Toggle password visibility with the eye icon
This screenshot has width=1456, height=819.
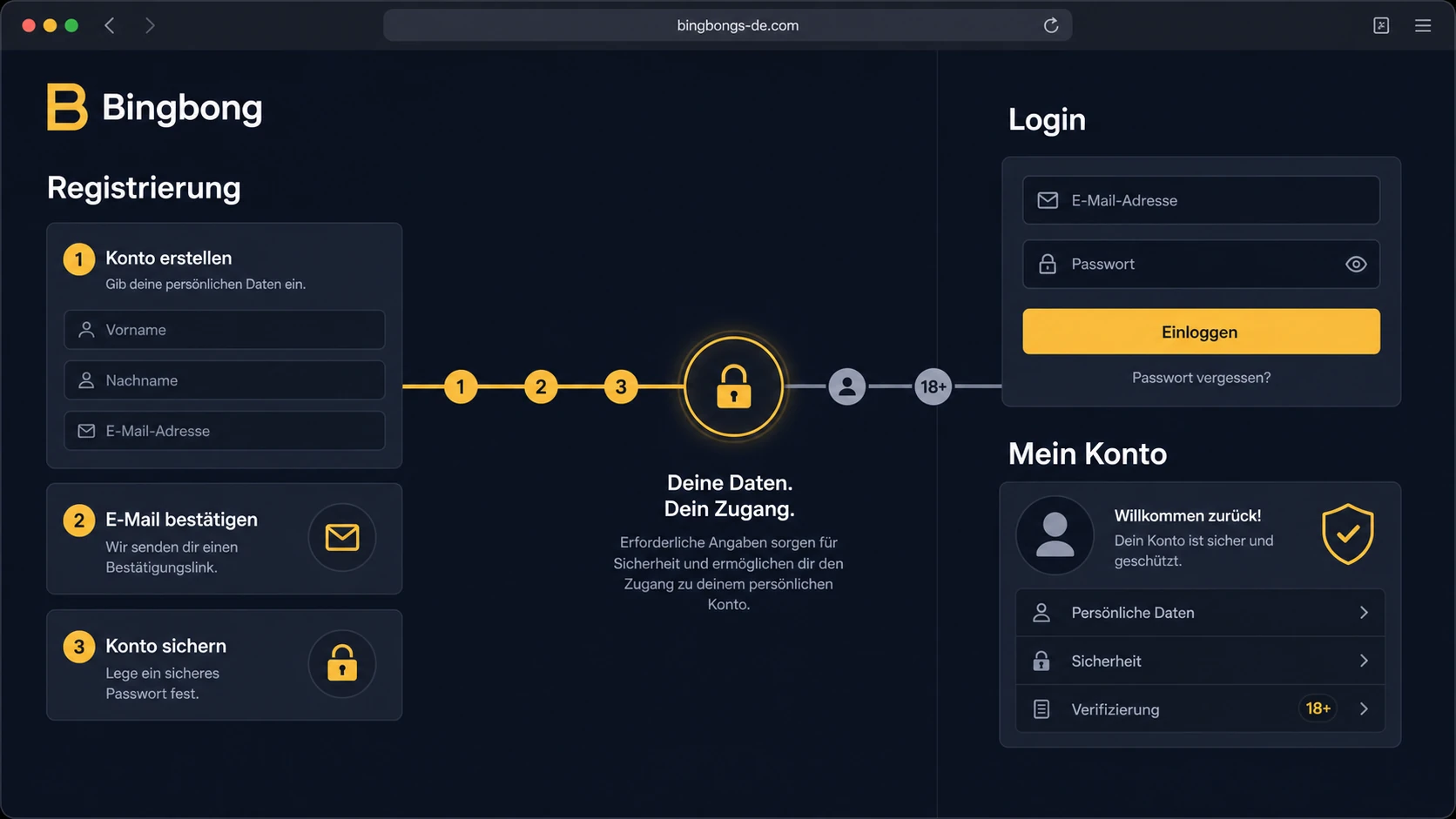tap(1356, 264)
